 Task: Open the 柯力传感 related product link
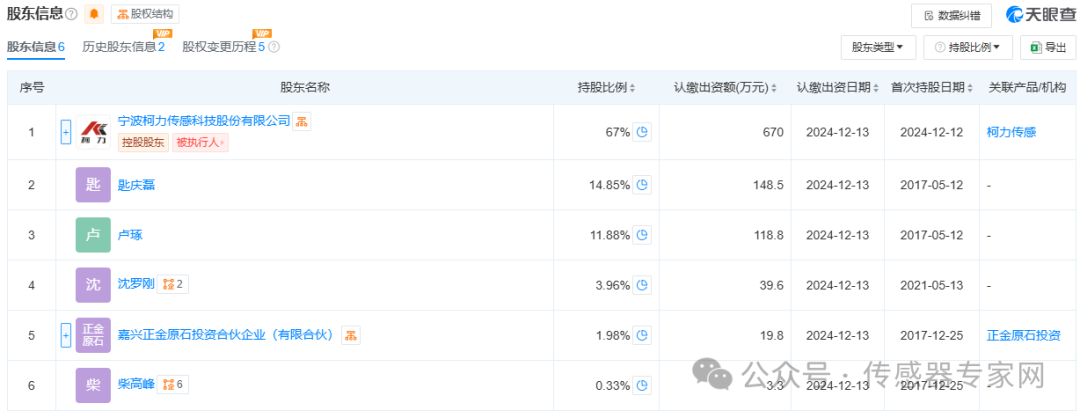point(1011,132)
